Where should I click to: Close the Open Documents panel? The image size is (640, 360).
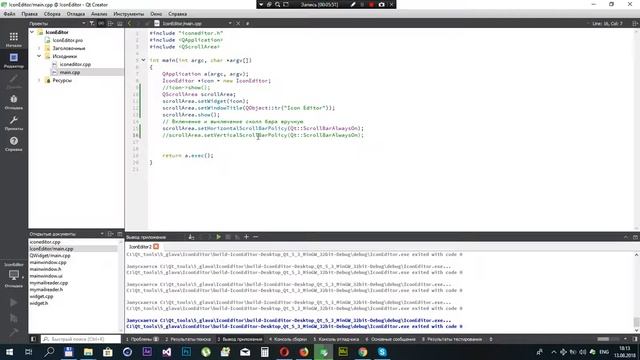point(120,234)
